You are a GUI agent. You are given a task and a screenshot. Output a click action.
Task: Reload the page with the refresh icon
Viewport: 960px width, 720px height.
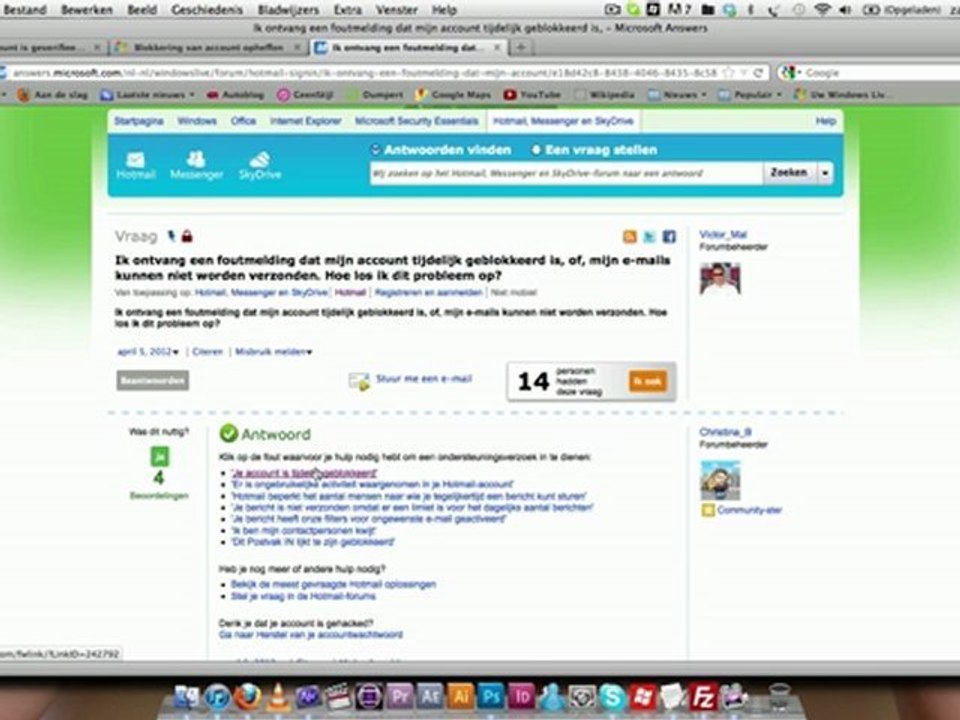758,72
